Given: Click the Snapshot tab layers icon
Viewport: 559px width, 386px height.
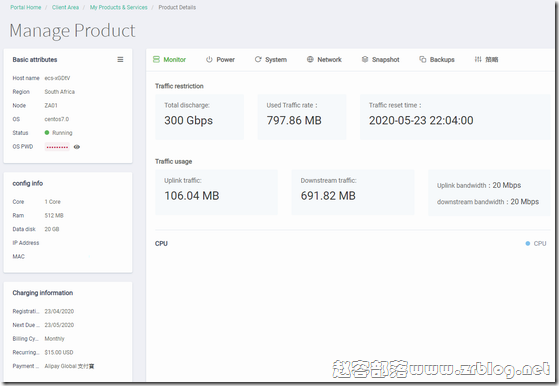Looking at the screenshot, I should [365, 60].
